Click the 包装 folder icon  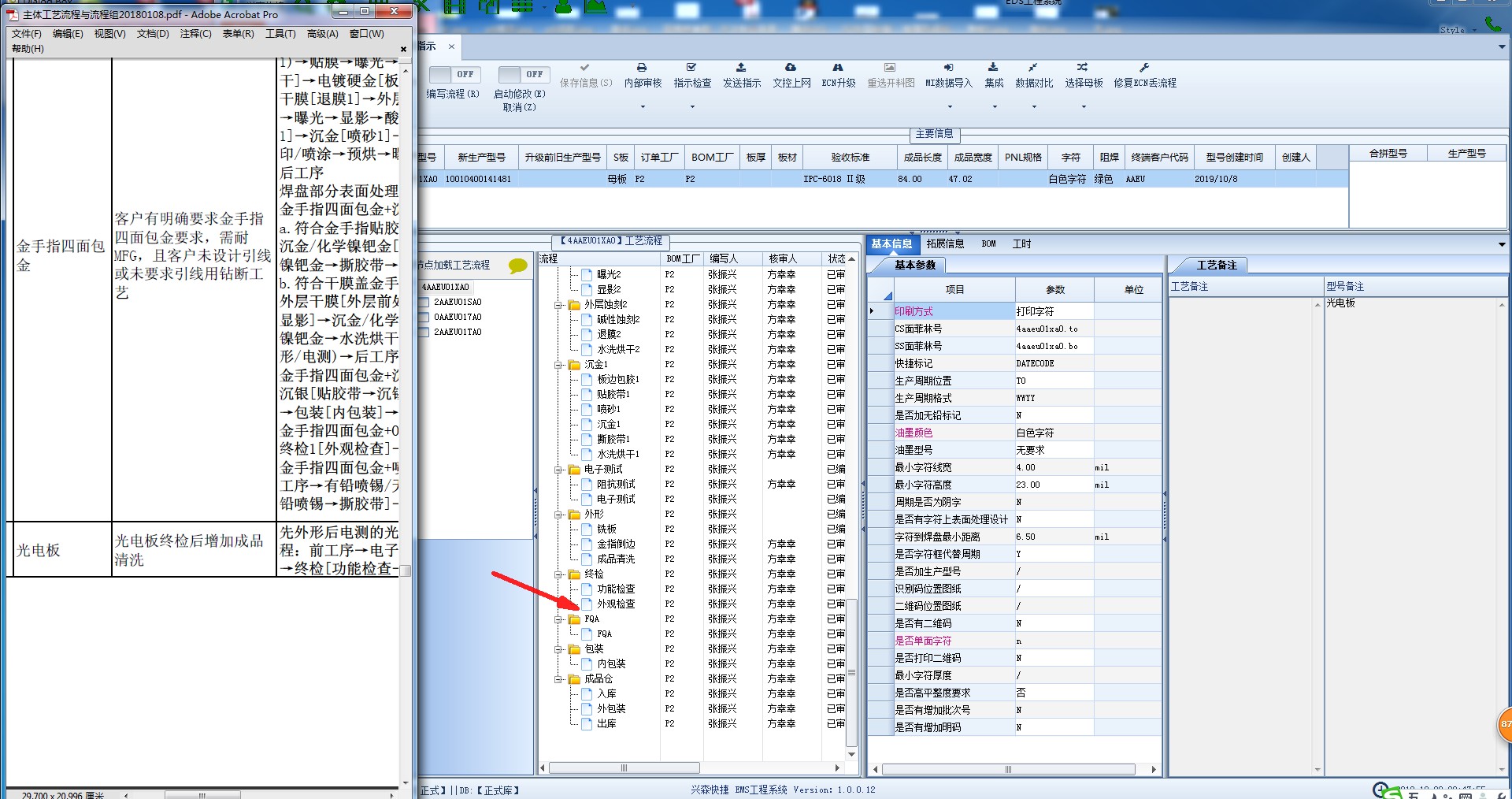point(574,649)
